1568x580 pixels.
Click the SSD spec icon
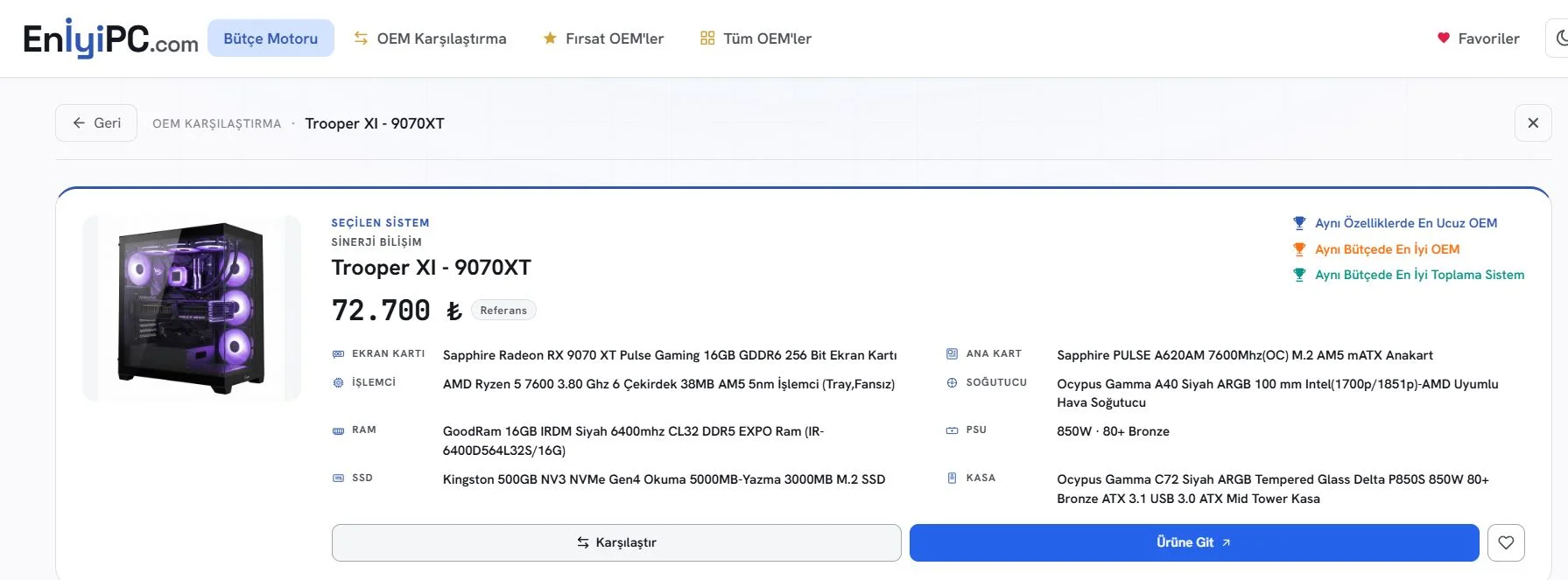click(x=339, y=478)
